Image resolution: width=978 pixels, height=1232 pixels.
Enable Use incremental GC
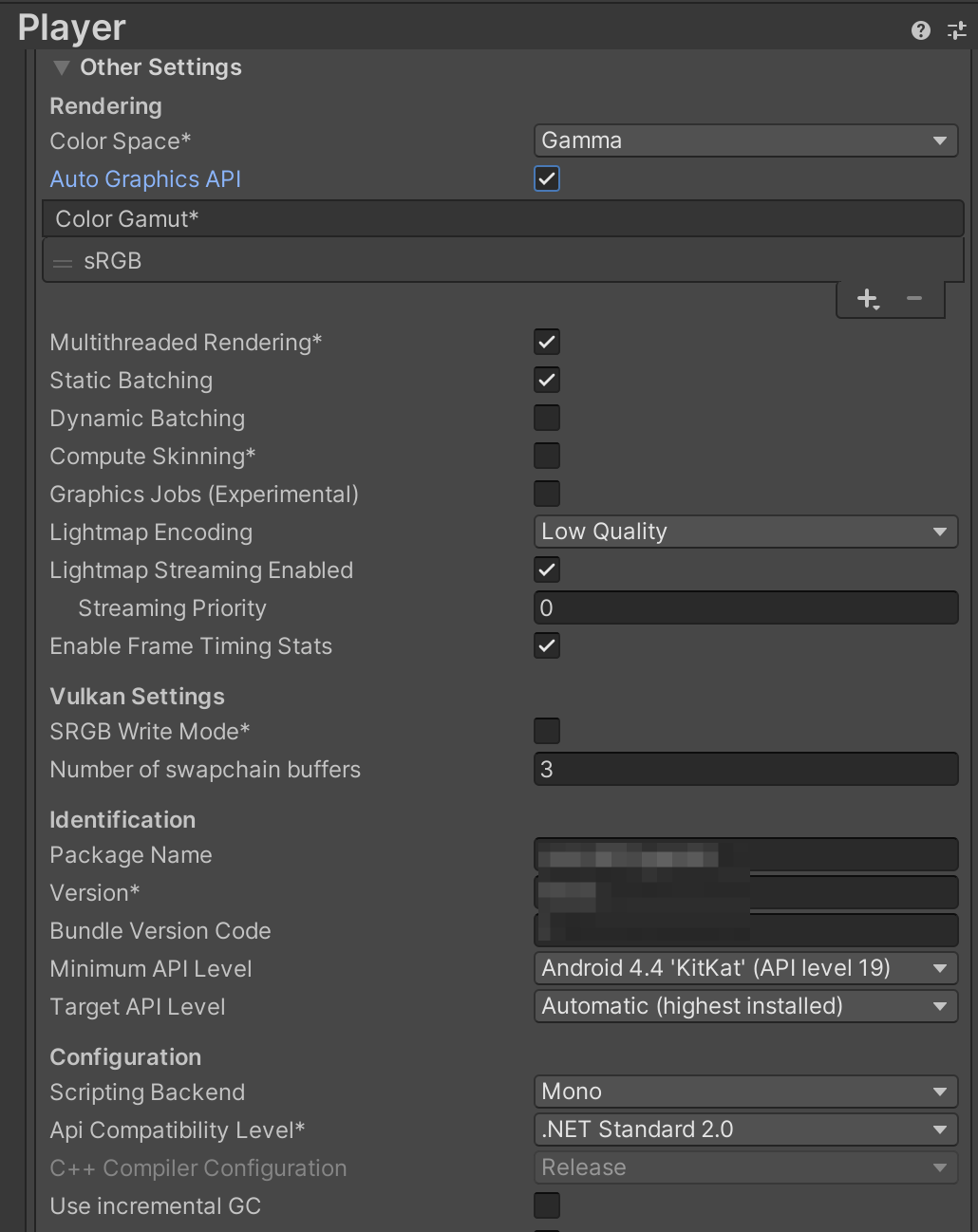point(546,1204)
